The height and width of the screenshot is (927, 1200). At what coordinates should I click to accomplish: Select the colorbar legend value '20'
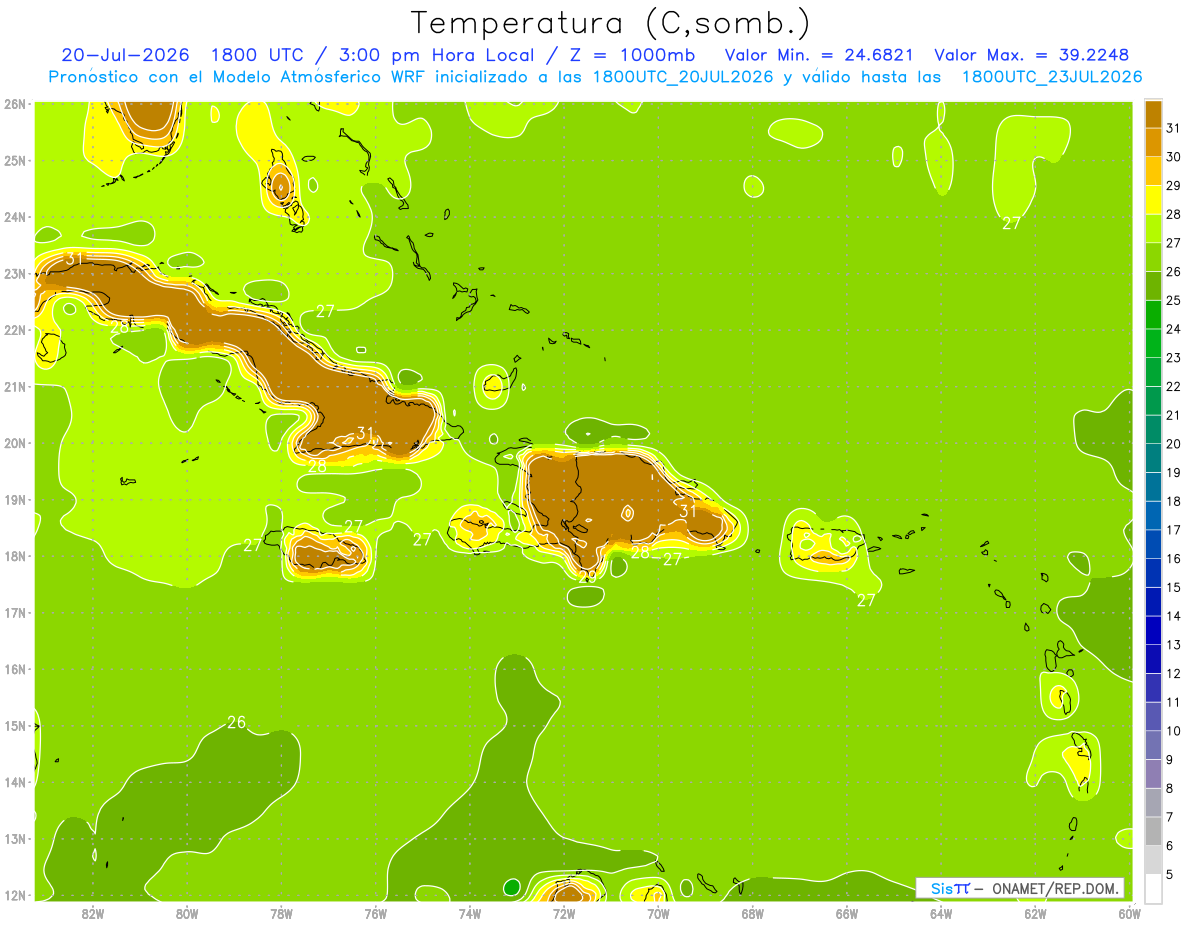(x=1173, y=444)
